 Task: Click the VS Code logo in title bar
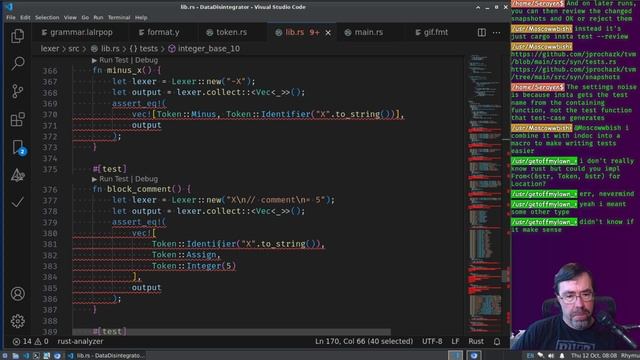click(9, 7)
